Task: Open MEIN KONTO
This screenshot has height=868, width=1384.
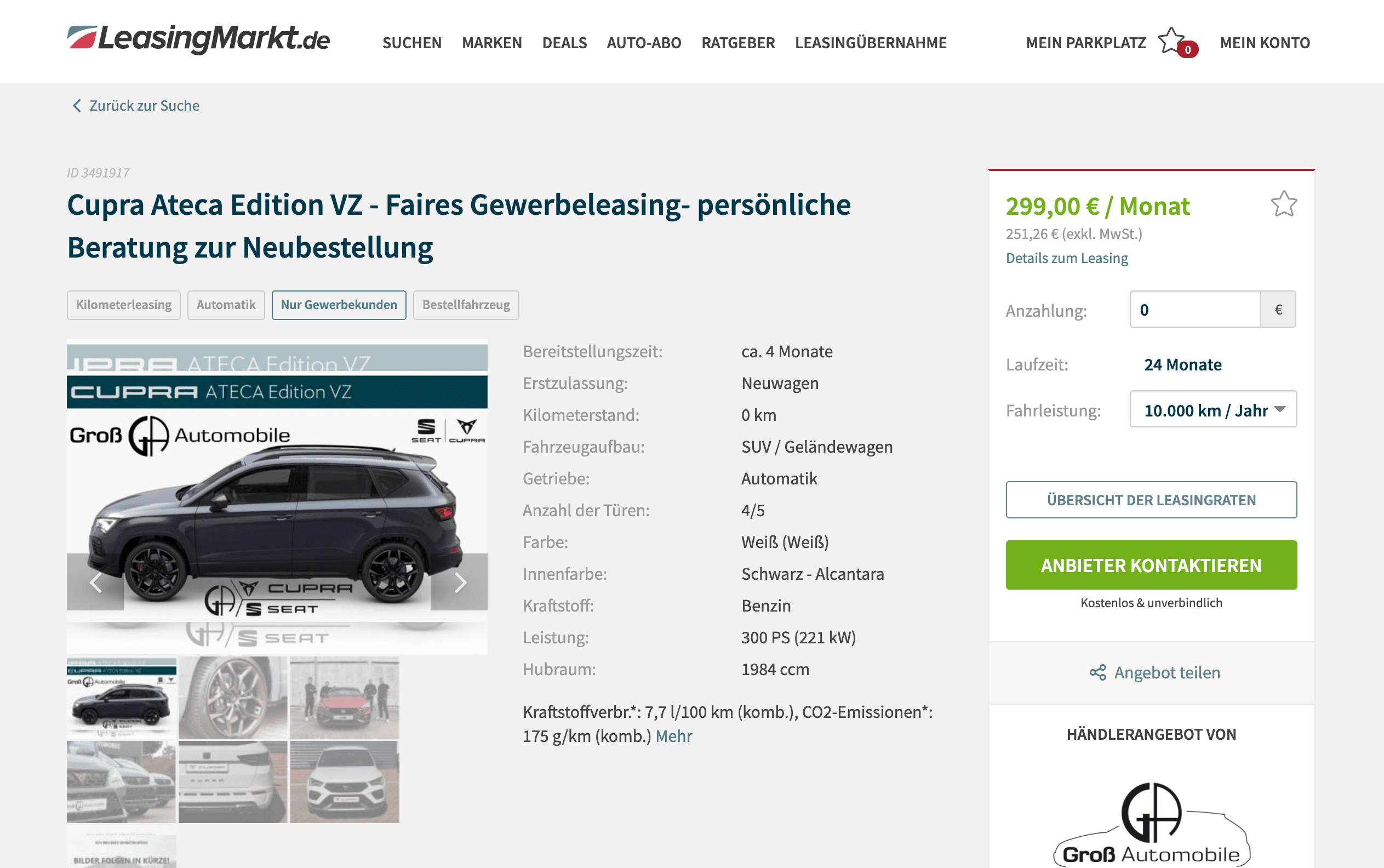Action: tap(1265, 43)
